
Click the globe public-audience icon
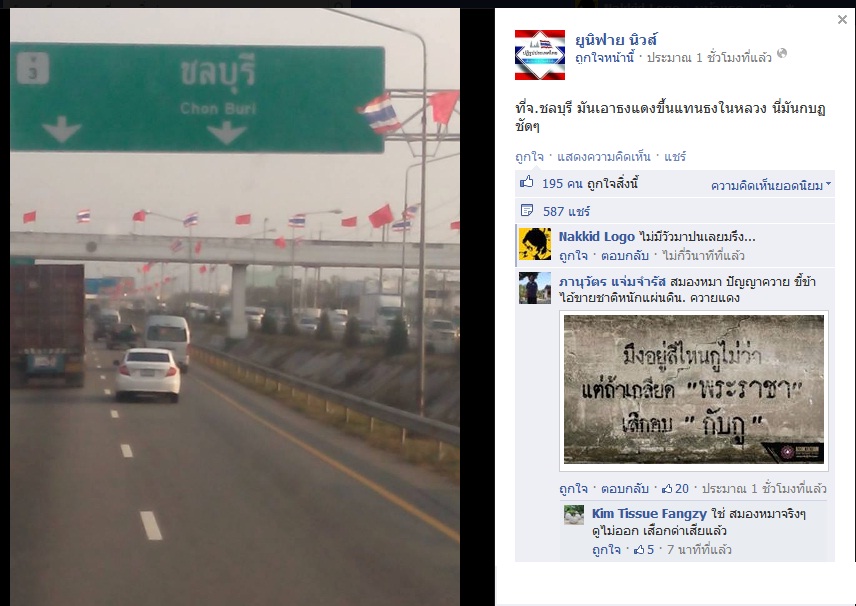click(x=782, y=53)
